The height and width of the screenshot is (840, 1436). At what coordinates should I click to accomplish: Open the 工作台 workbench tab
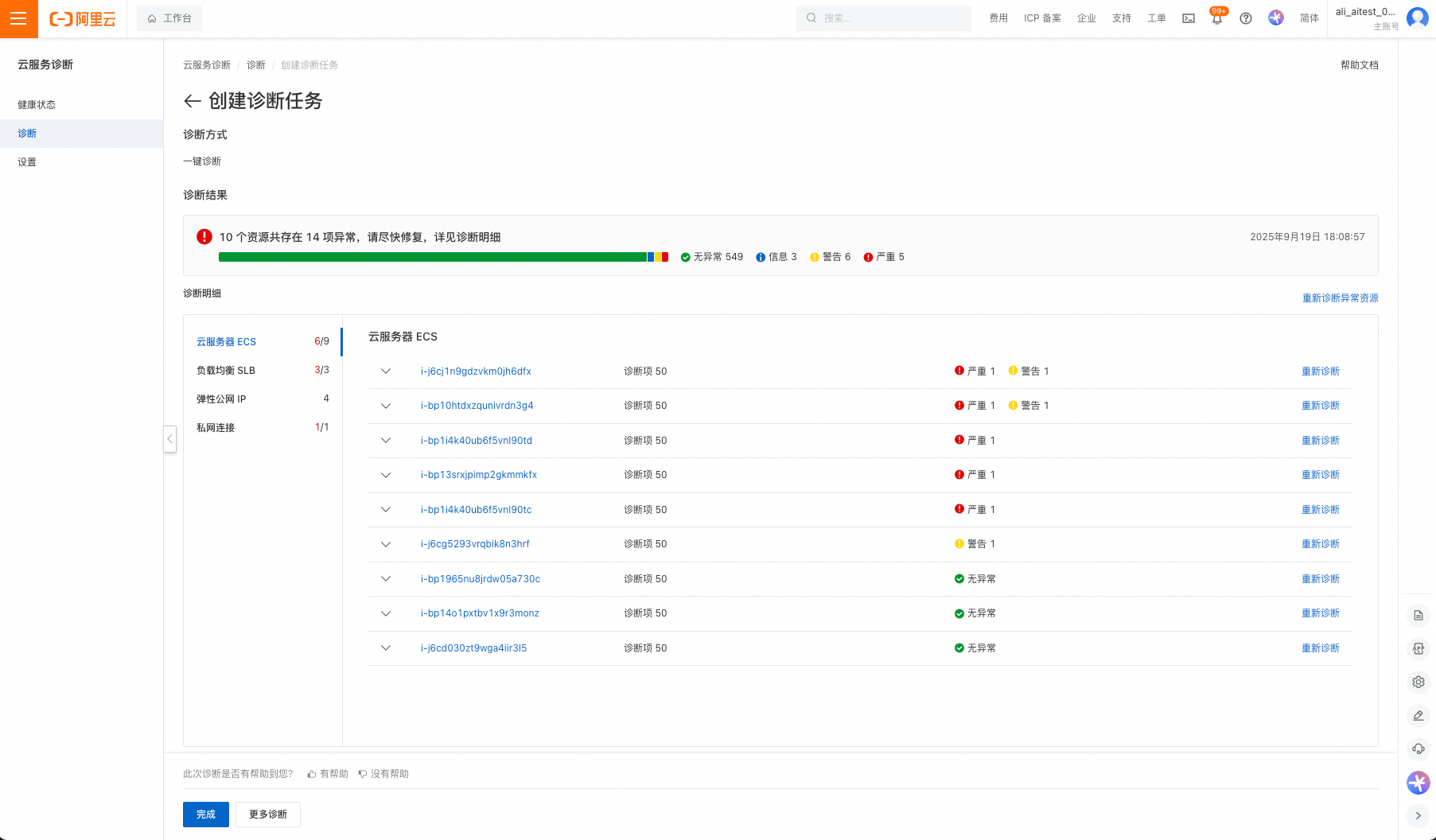click(x=169, y=18)
